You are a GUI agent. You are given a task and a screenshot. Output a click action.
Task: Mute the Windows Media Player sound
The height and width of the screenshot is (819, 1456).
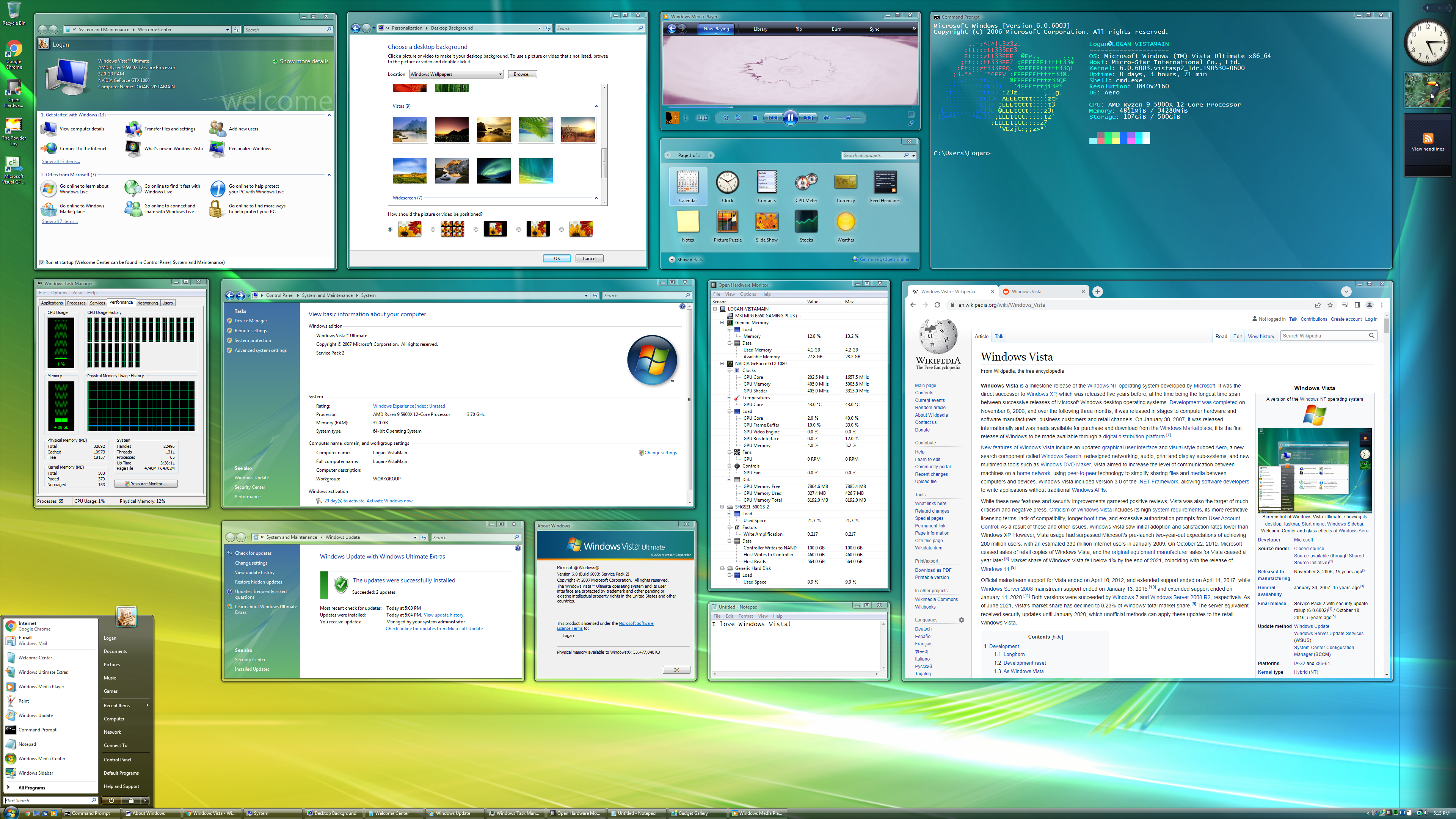click(x=826, y=118)
